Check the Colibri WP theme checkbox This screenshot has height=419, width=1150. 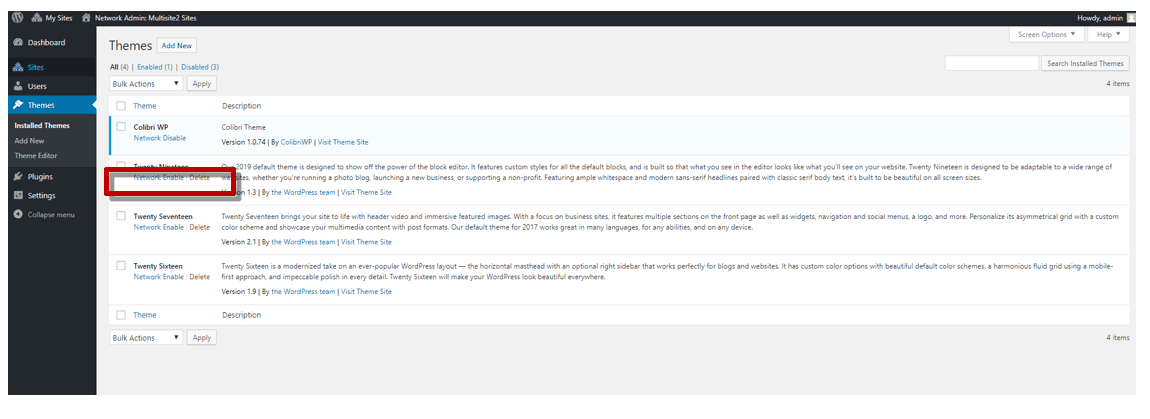121,128
